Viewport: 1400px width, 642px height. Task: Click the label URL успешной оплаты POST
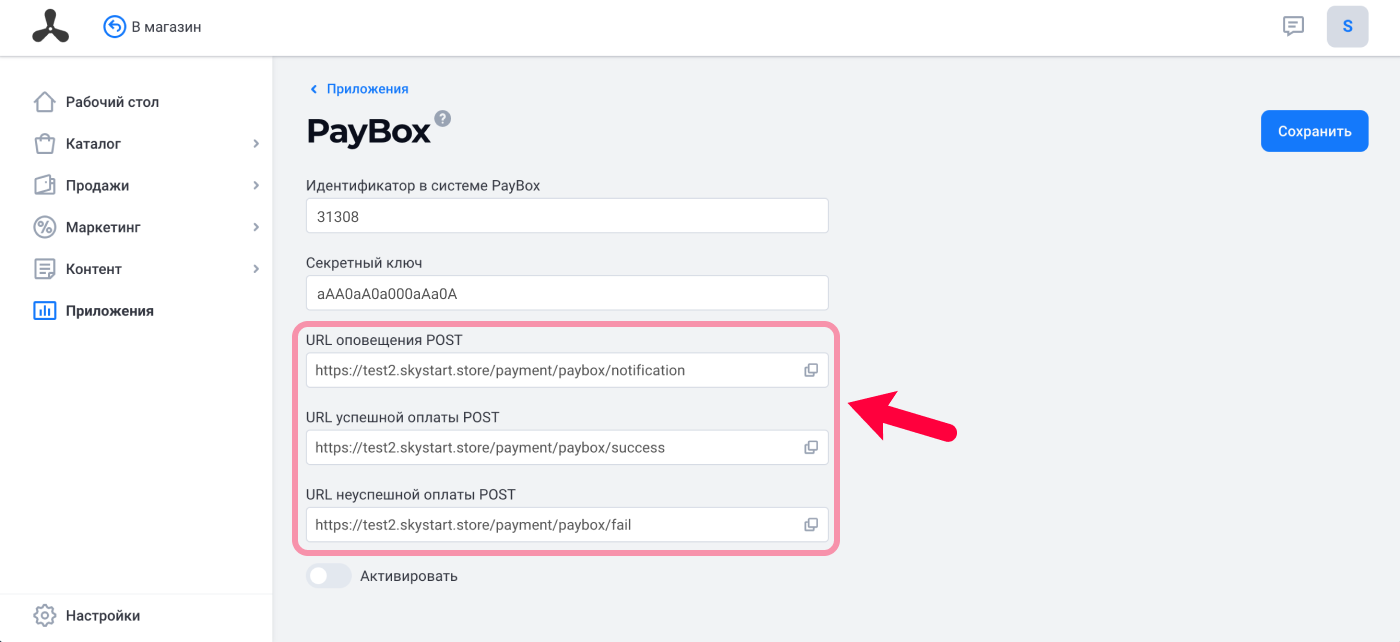pos(402,417)
